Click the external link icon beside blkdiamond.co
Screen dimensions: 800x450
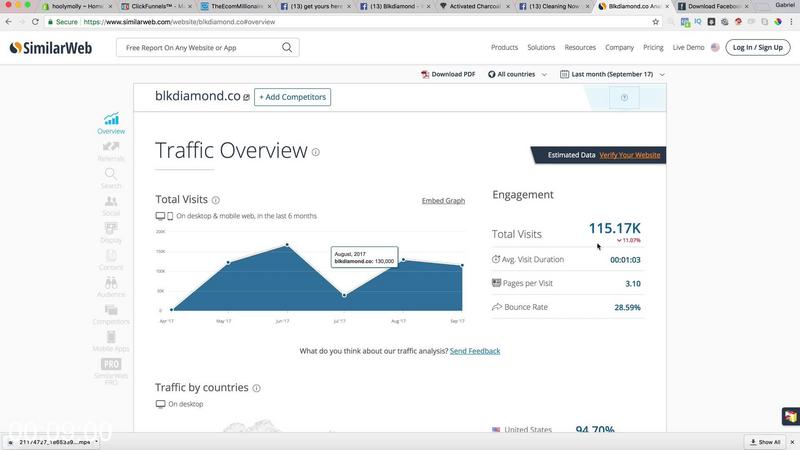tap(246, 97)
